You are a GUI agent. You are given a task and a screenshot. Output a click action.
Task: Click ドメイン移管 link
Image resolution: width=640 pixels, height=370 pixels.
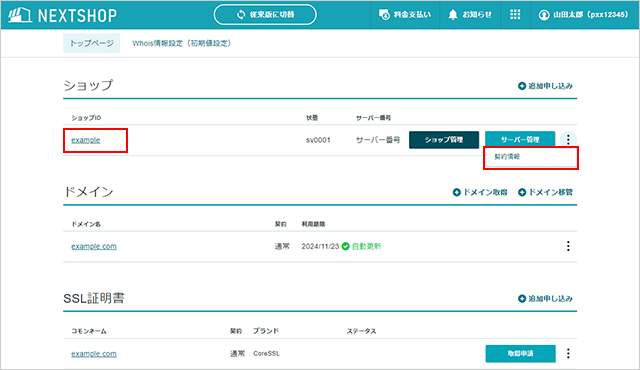545,192
